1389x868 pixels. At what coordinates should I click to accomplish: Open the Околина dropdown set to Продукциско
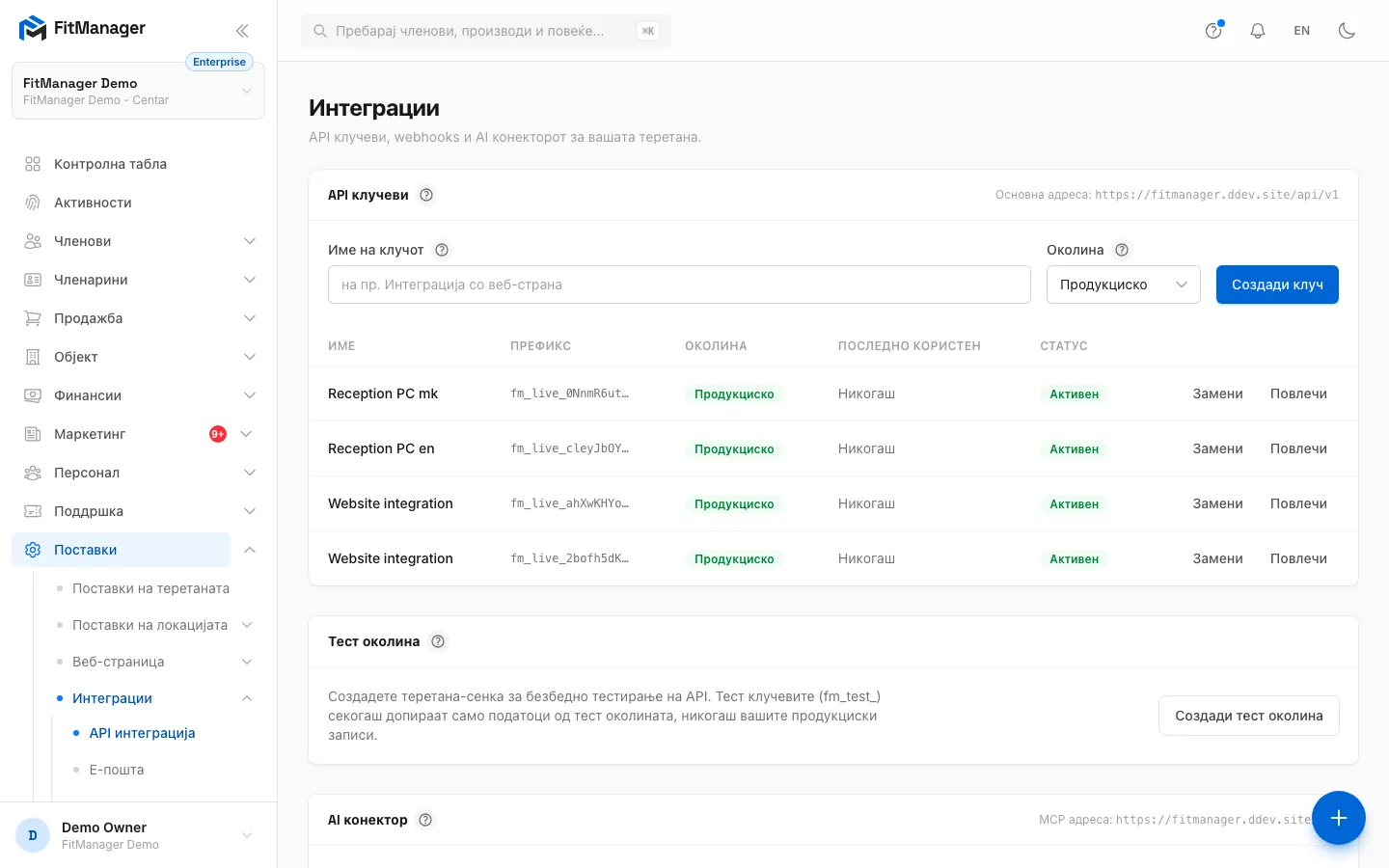(x=1124, y=285)
